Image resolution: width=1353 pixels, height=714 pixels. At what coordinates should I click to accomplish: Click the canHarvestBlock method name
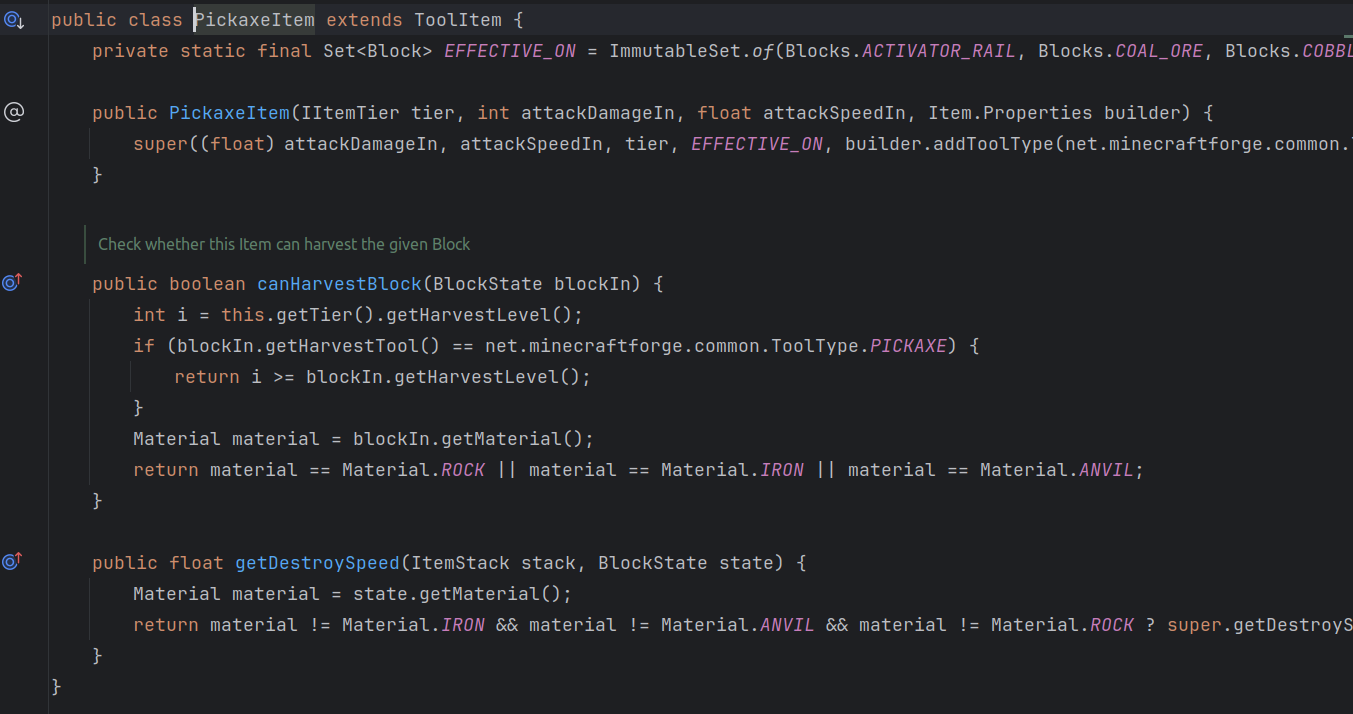(339, 284)
